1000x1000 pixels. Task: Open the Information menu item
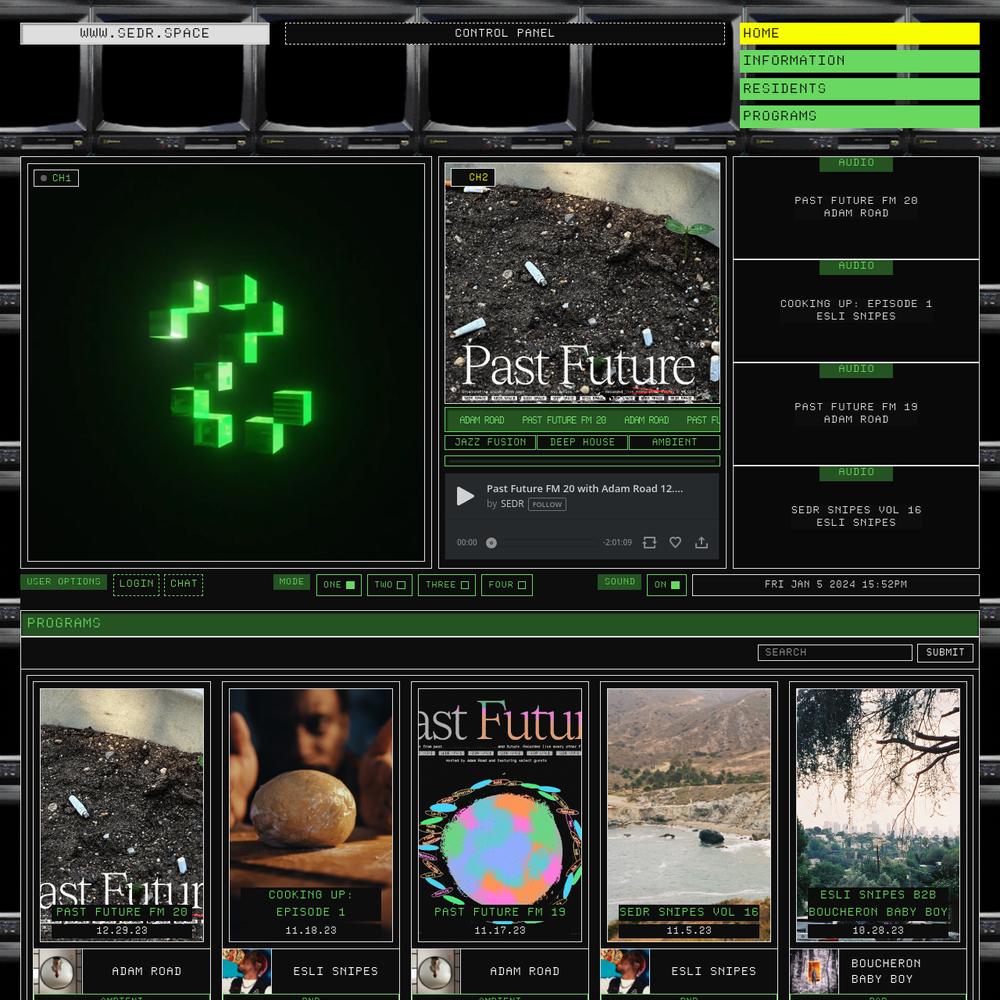click(x=859, y=61)
